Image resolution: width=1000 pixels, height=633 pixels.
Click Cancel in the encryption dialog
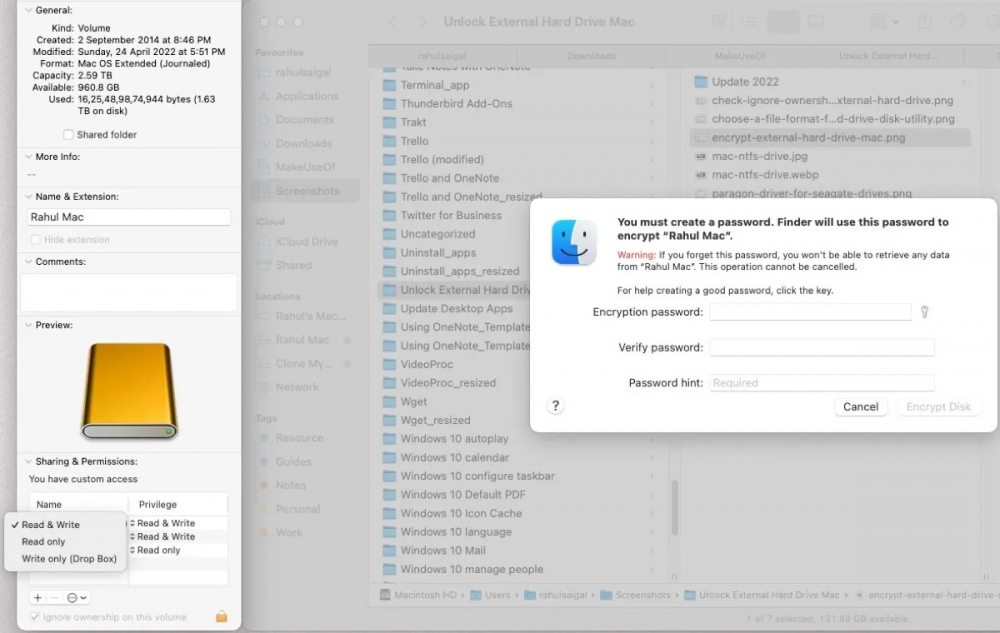tap(861, 407)
